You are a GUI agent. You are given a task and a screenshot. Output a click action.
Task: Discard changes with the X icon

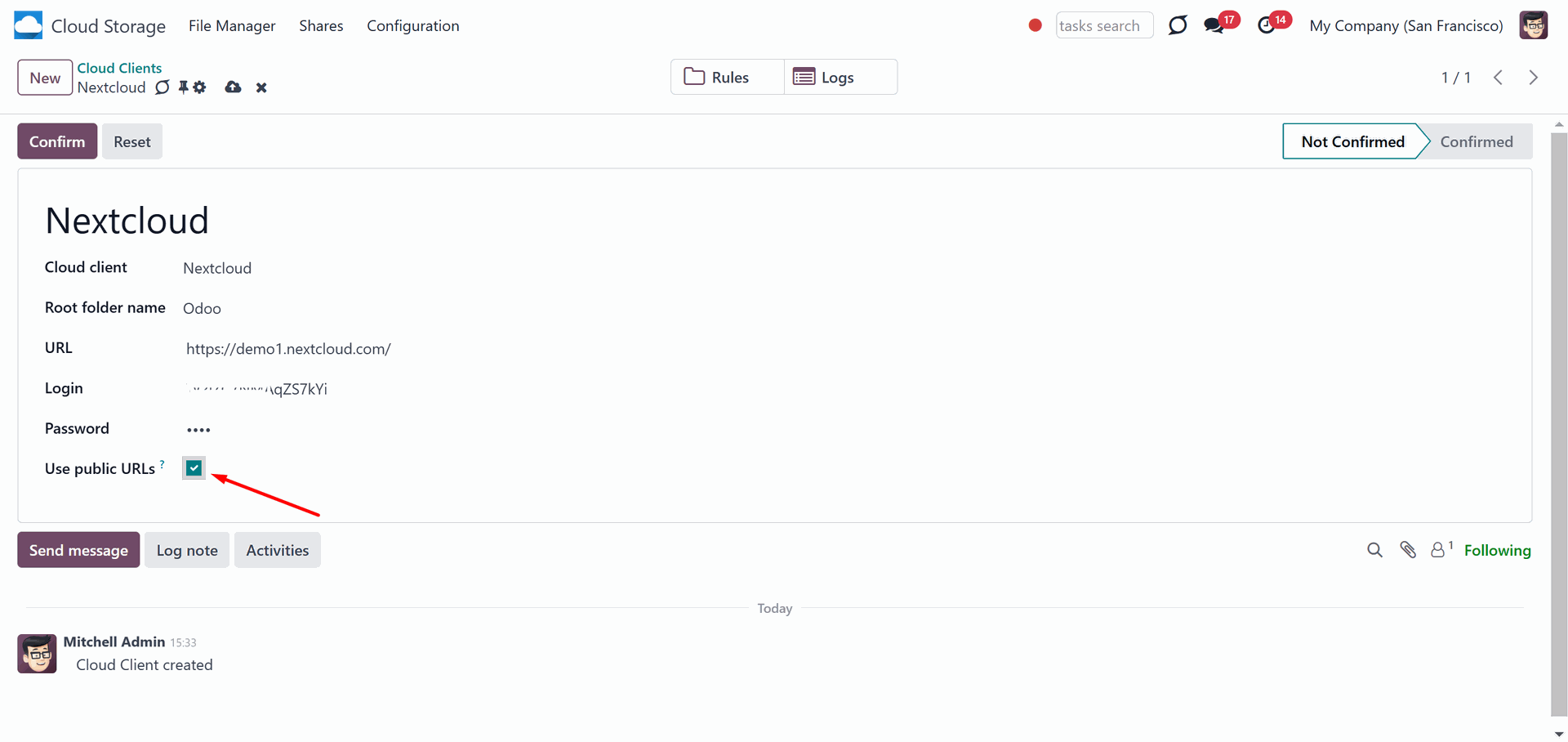click(261, 87)
